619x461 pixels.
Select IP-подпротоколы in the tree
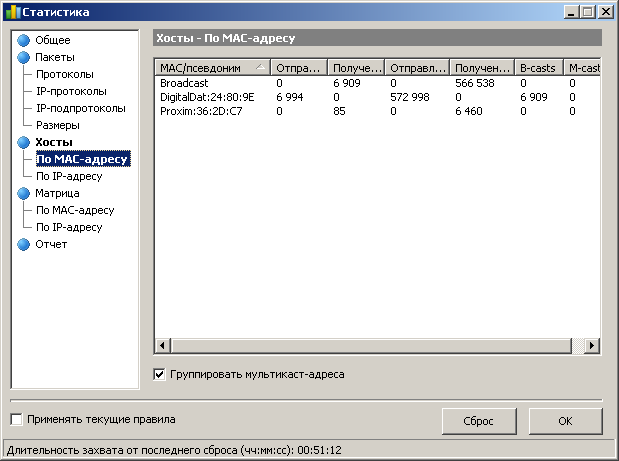tap(81, 108)
